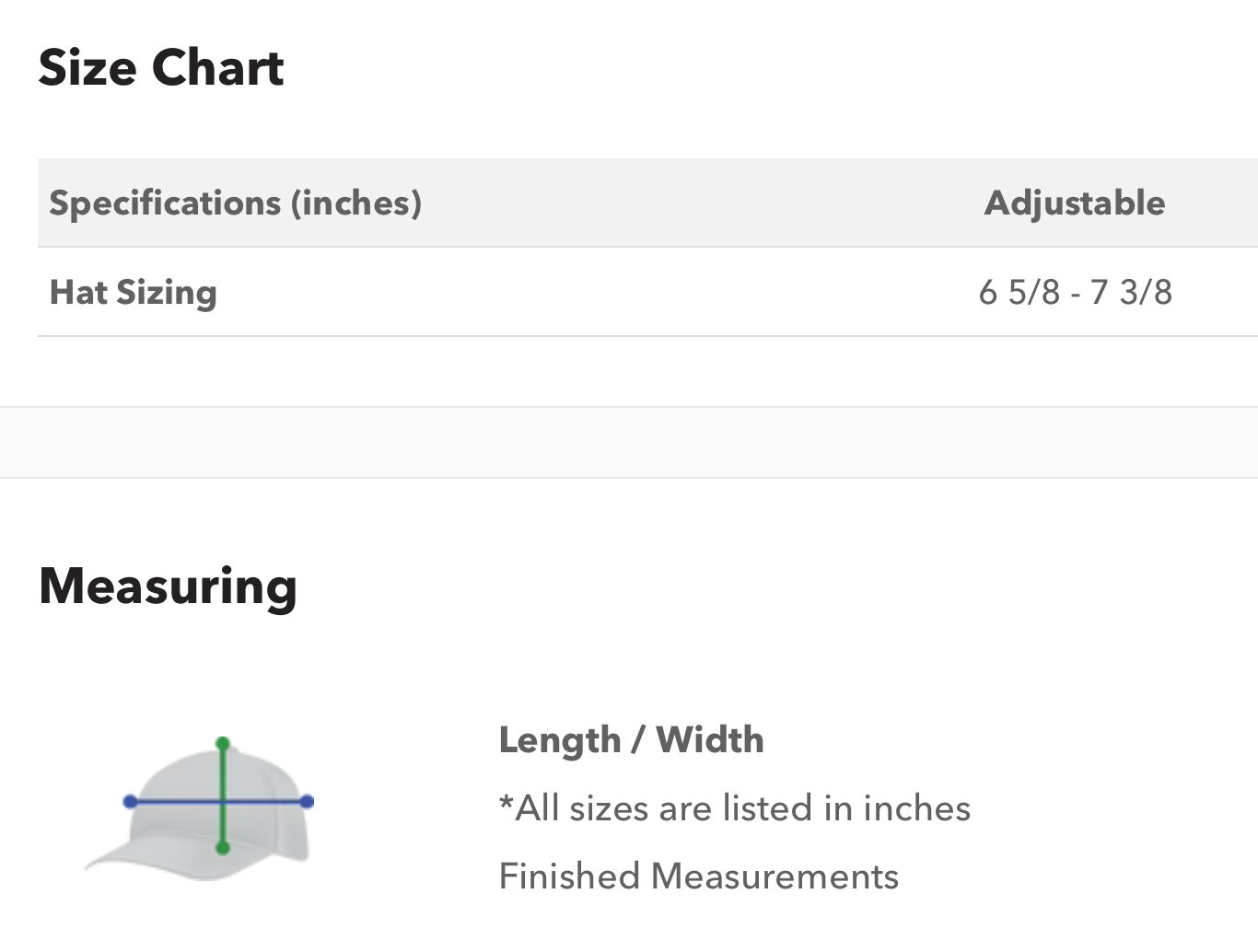Click the blue dot on the cap's right

308,802
